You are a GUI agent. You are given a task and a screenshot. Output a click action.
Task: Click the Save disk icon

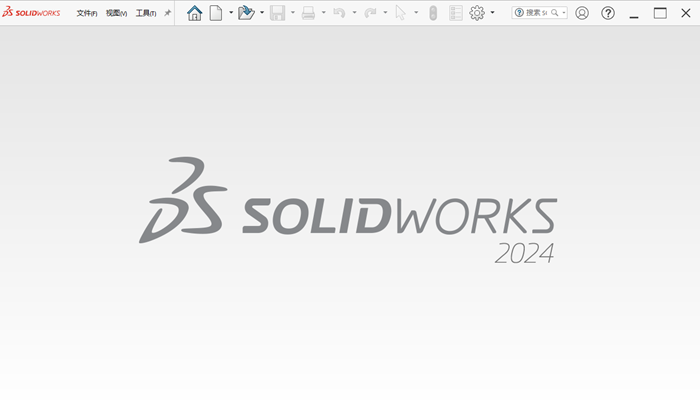[277, 13]
